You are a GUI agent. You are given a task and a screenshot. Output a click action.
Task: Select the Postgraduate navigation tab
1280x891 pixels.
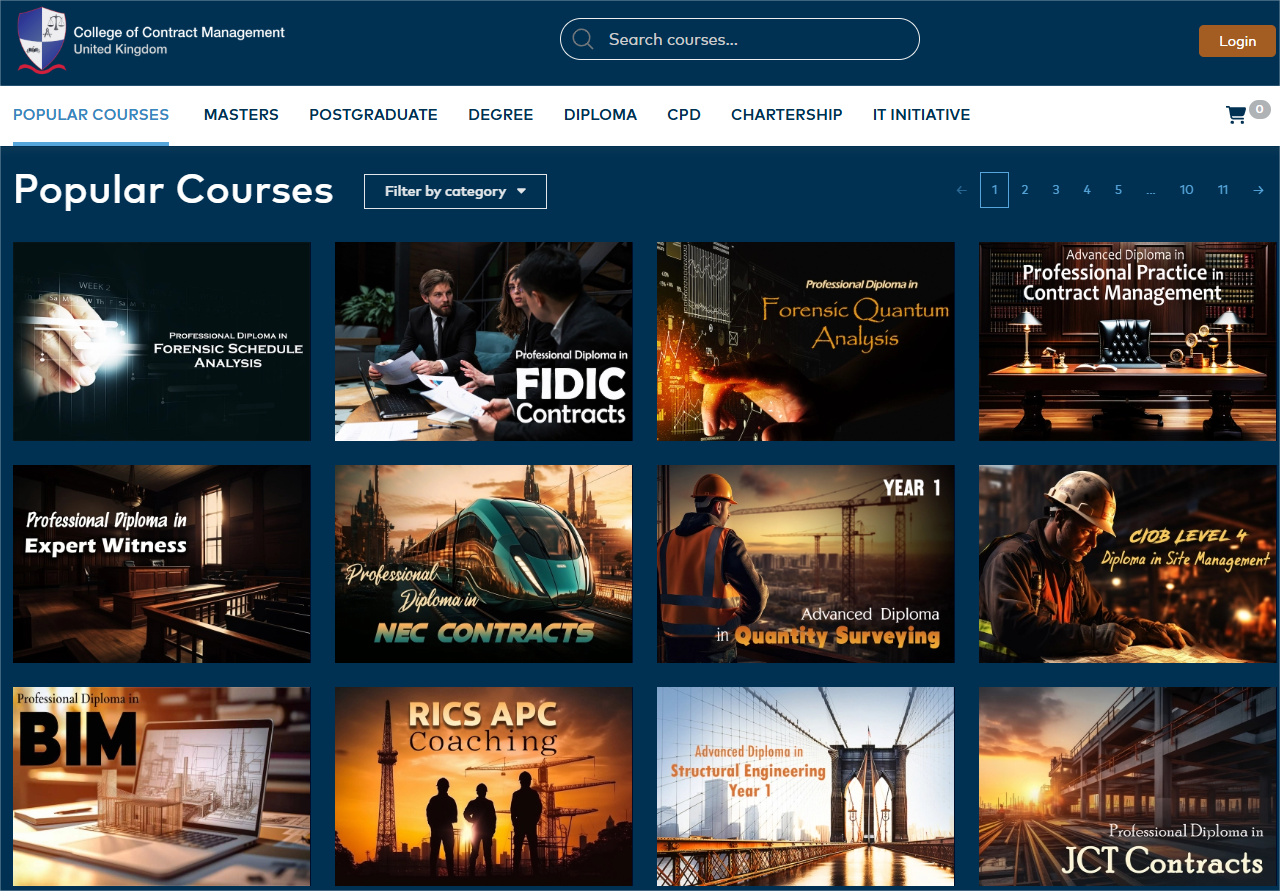373,115
